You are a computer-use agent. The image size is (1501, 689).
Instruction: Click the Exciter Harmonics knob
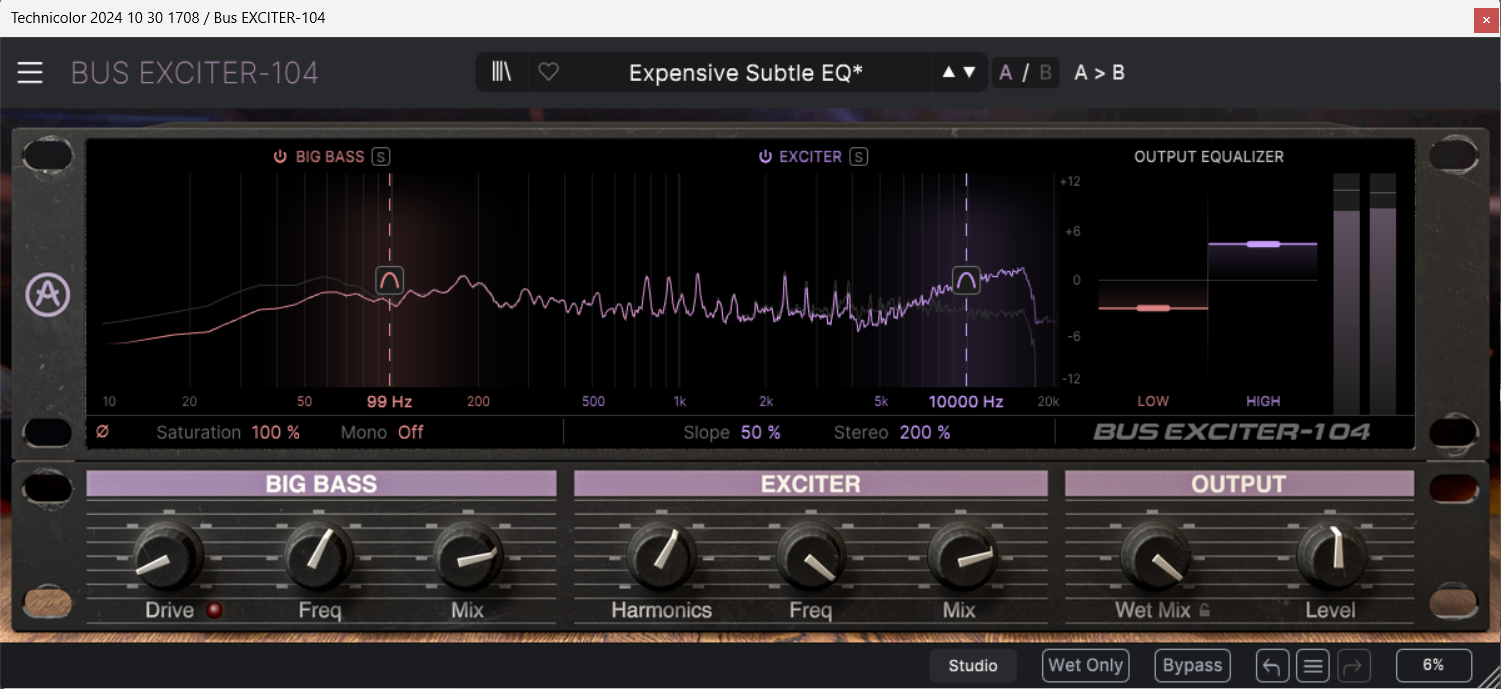(662, 556)
